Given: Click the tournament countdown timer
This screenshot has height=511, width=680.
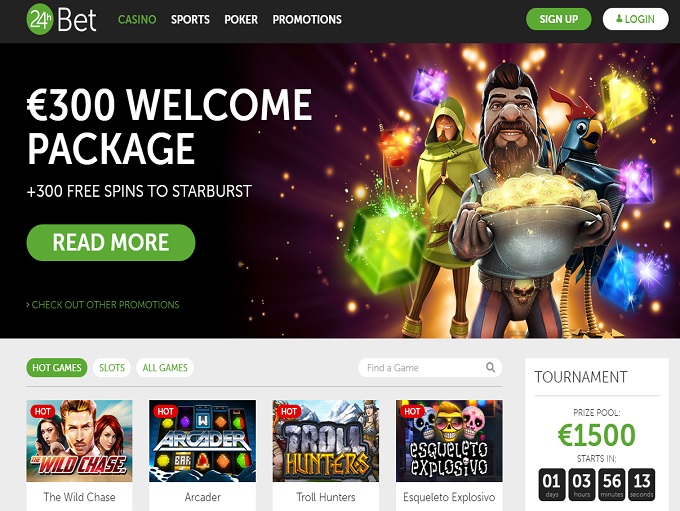Looking at the screenshot, I should pyautogui.click(x=596, y=485).
